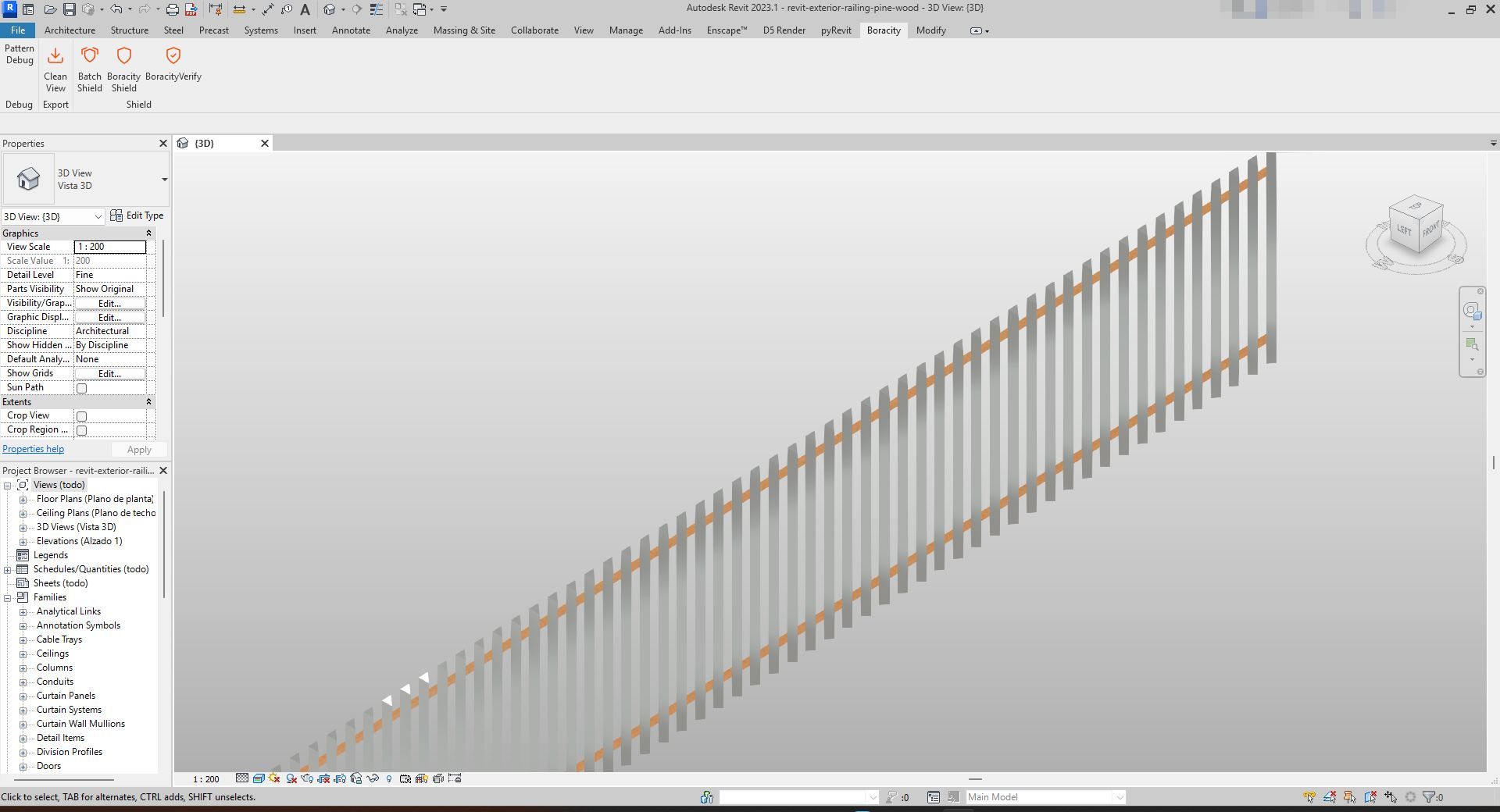Click Graphic Display Options Edit button
This screenshot has height=812, width=1500.
[x=109, y=318]
